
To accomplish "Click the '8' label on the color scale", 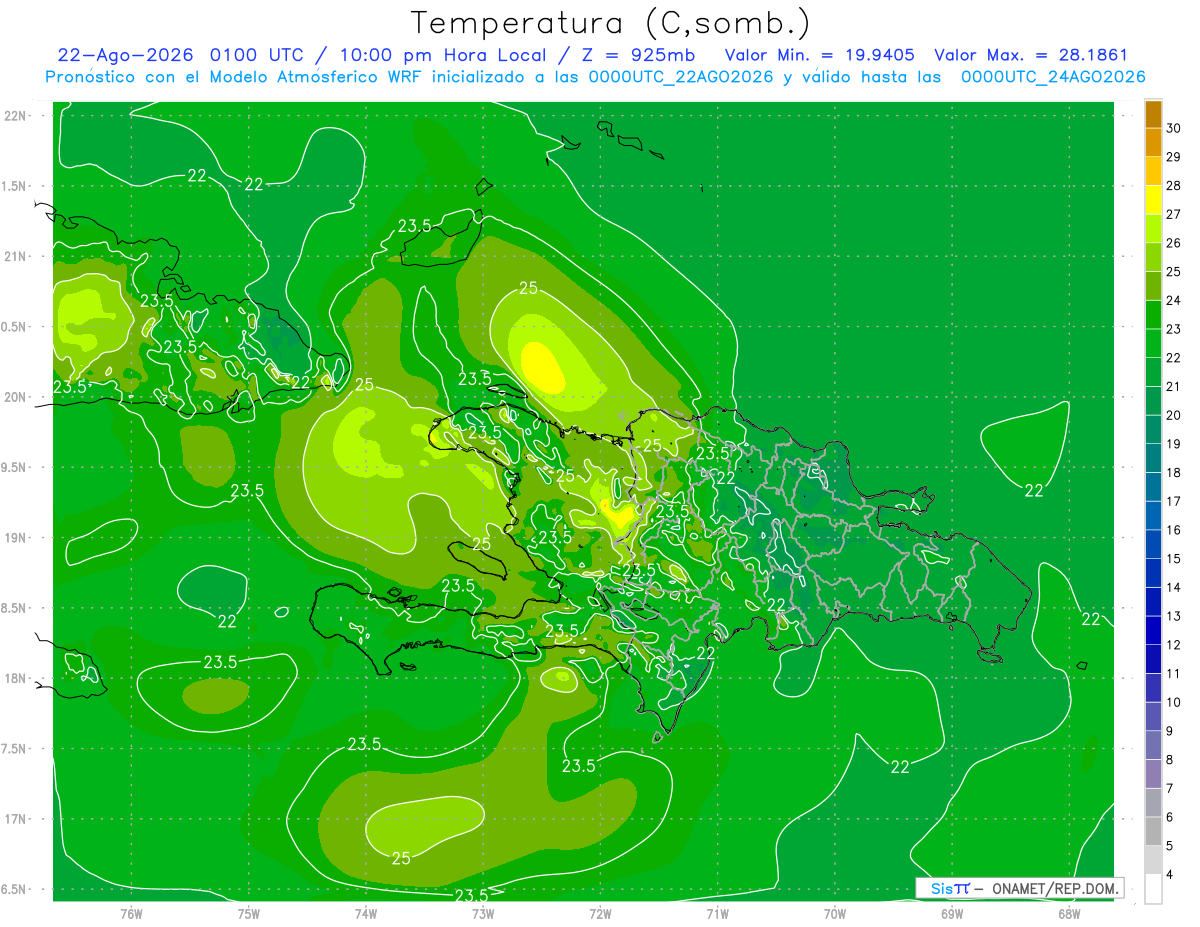I will (x=1171, y=759).
